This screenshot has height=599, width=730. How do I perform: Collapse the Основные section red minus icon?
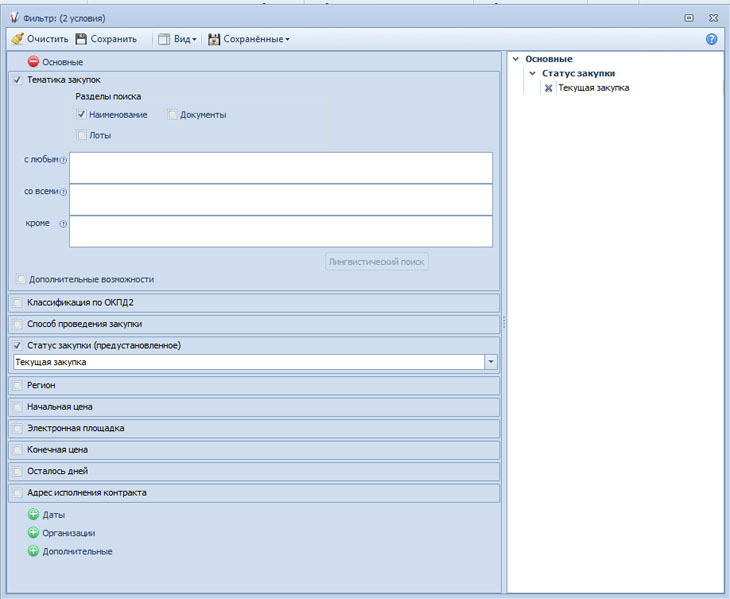(33, 62)
